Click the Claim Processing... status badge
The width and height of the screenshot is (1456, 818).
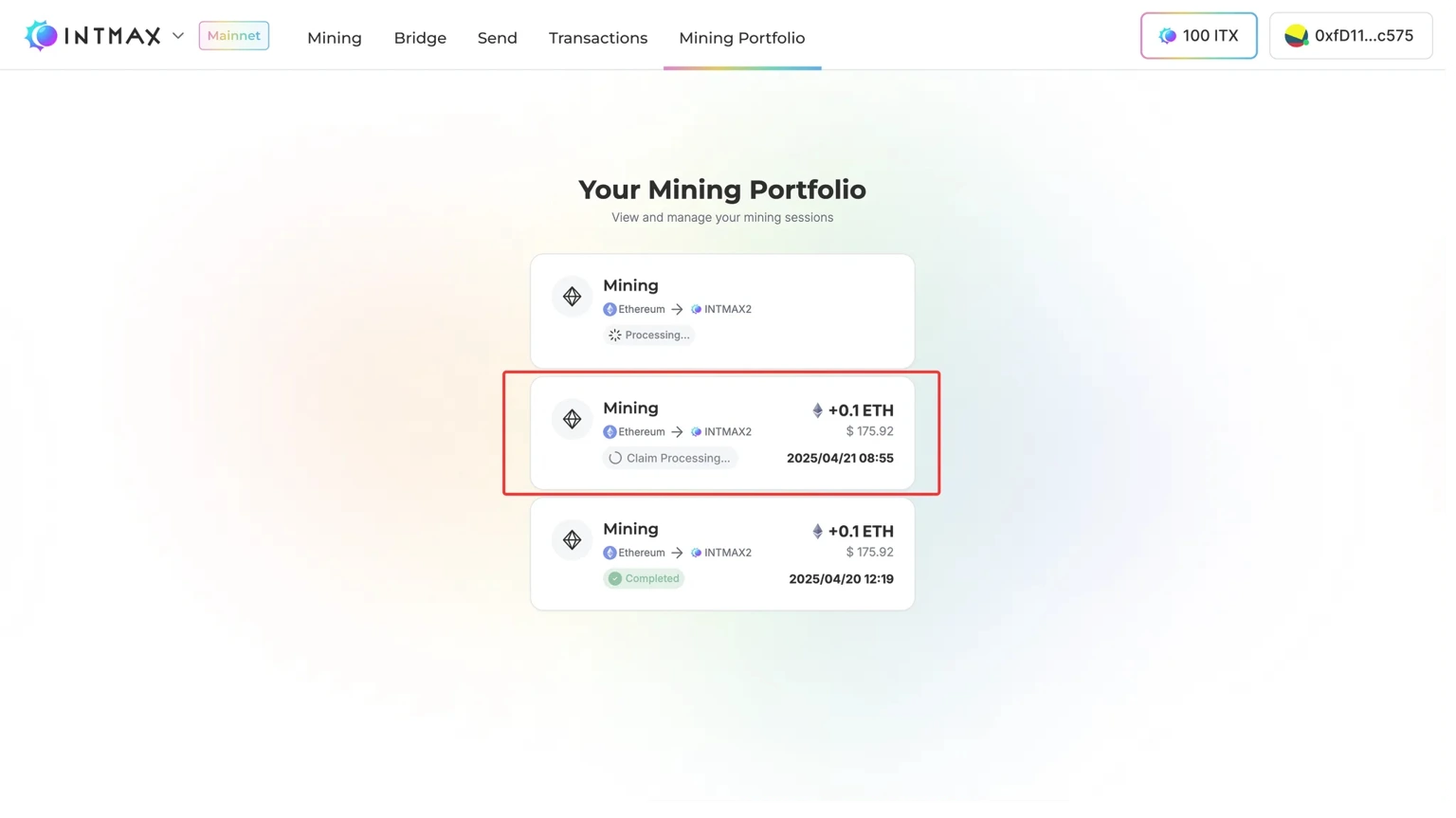669,458
